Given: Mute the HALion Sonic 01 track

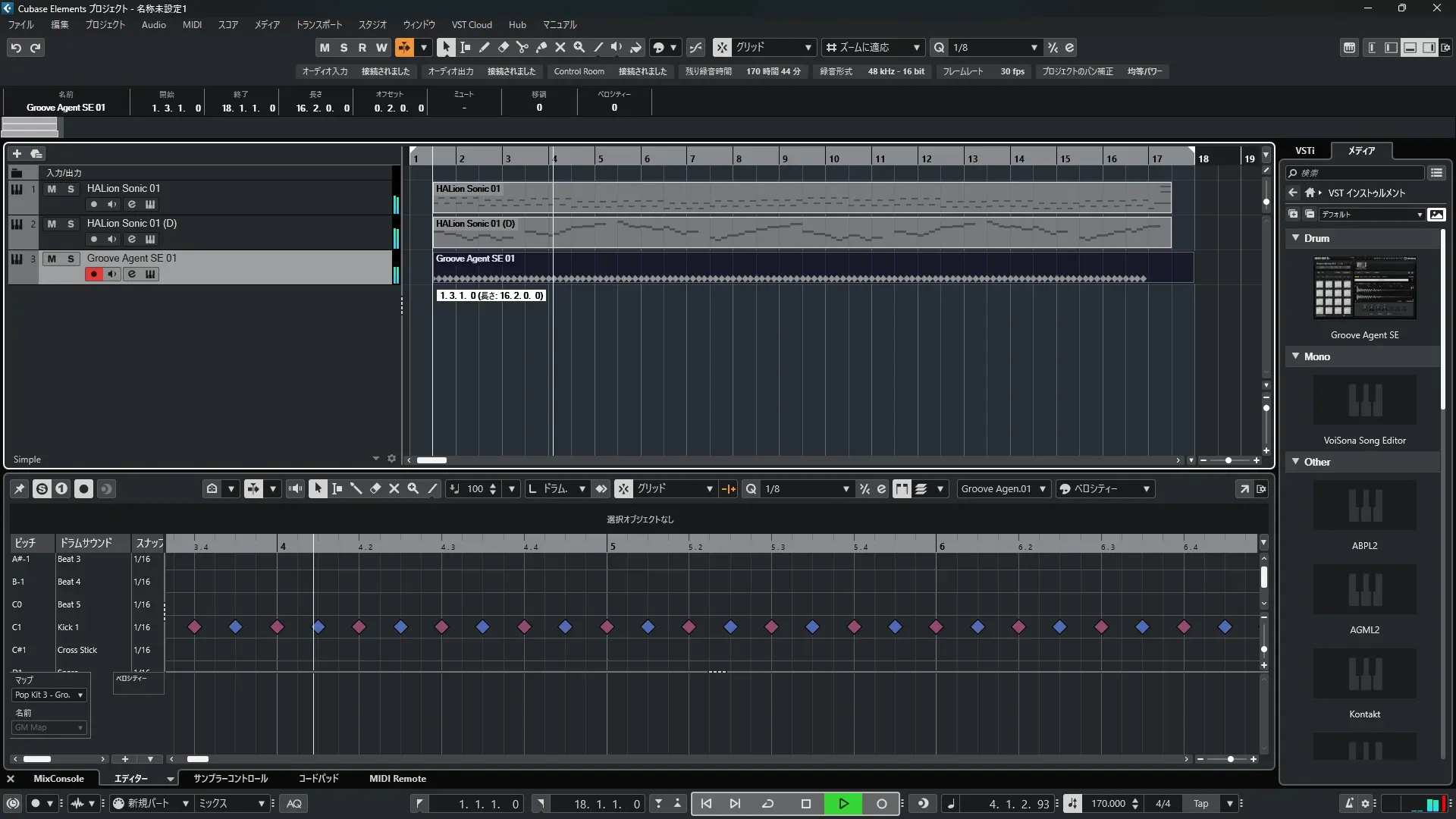Looking at the screenshot, I should coord(52,189).
